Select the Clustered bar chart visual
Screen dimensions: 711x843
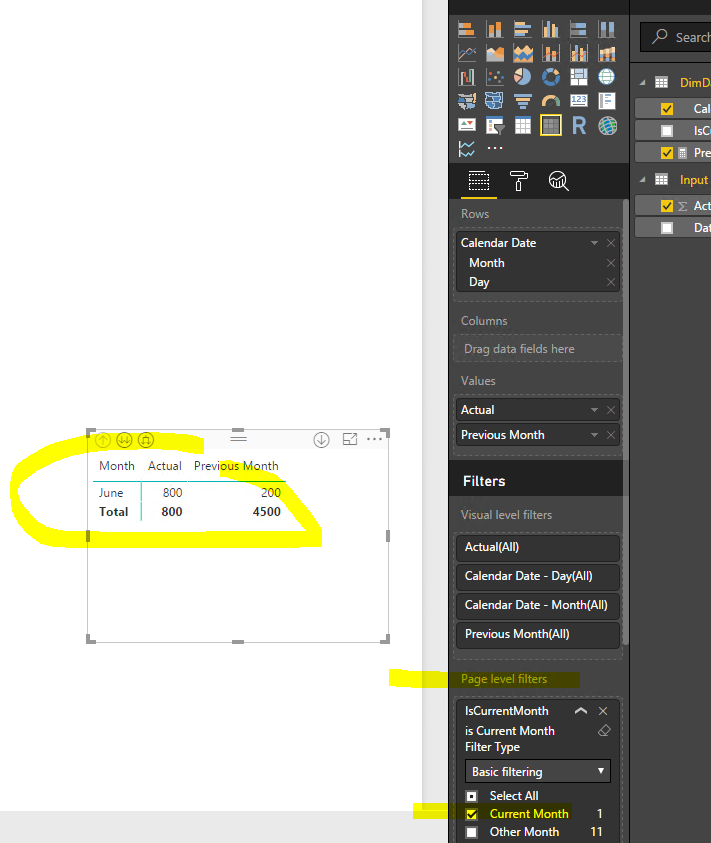click(523, 30)
